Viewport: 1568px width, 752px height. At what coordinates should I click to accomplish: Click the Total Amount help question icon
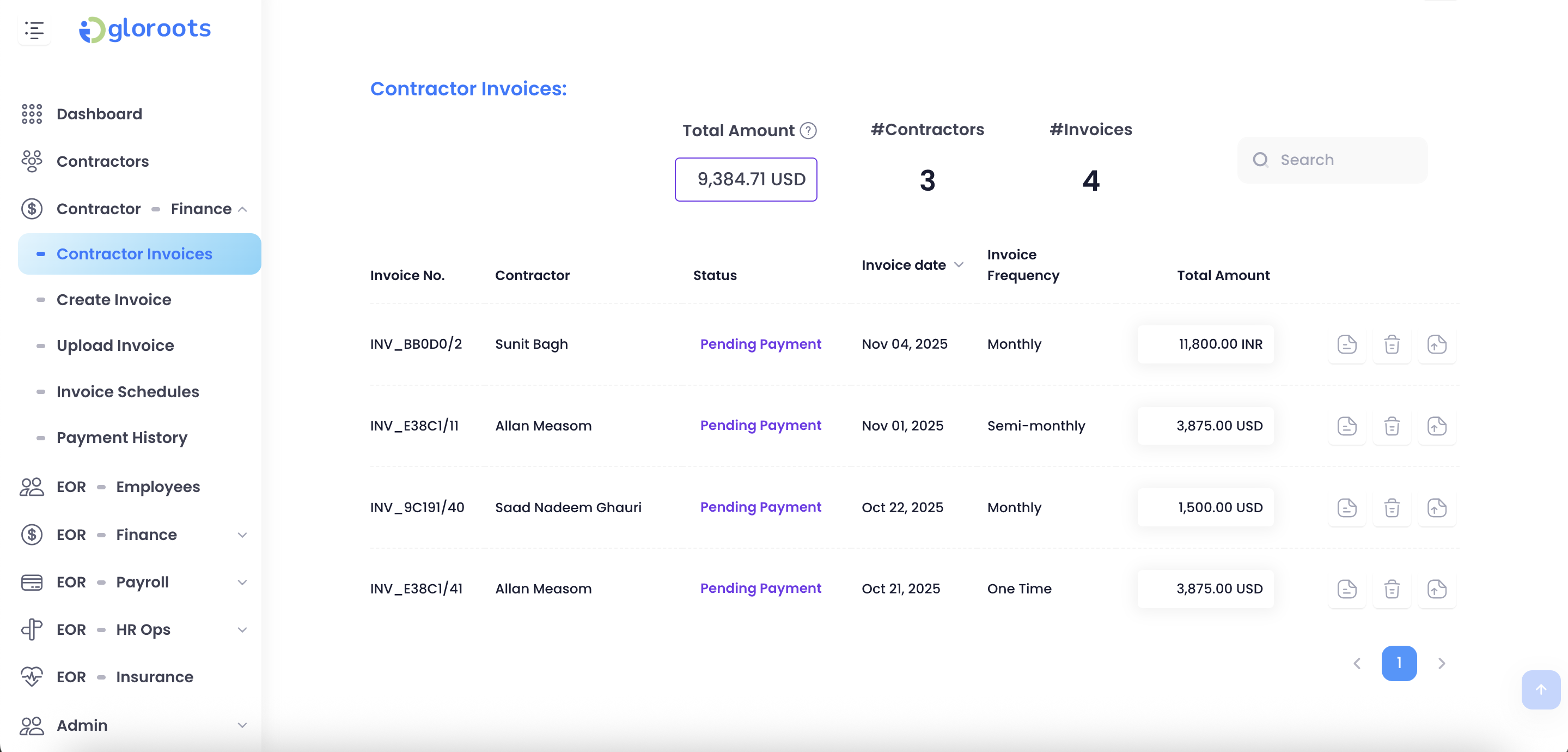tap(808, 131)
